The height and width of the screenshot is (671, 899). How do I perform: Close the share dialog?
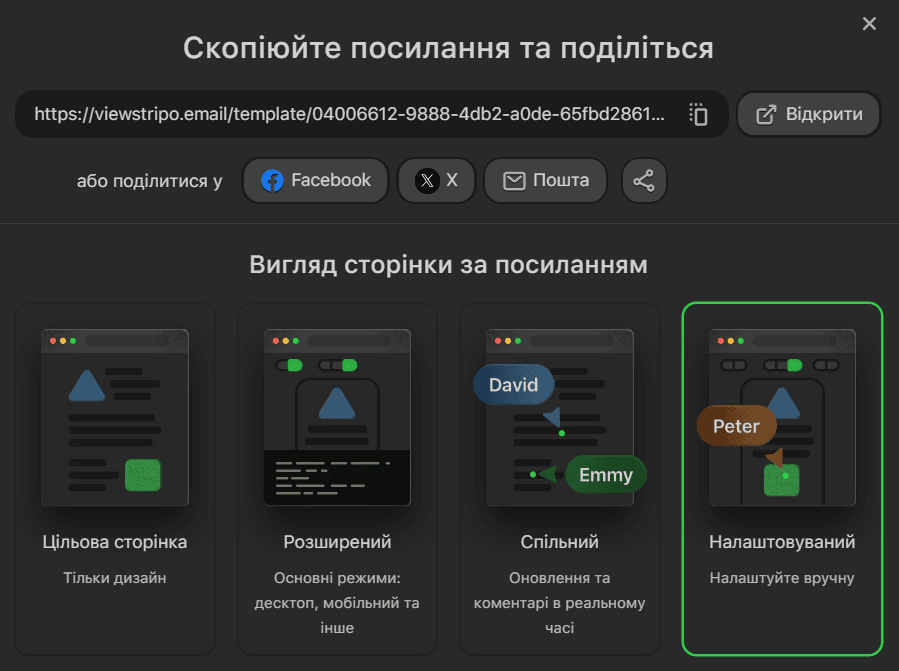[869, 23]
